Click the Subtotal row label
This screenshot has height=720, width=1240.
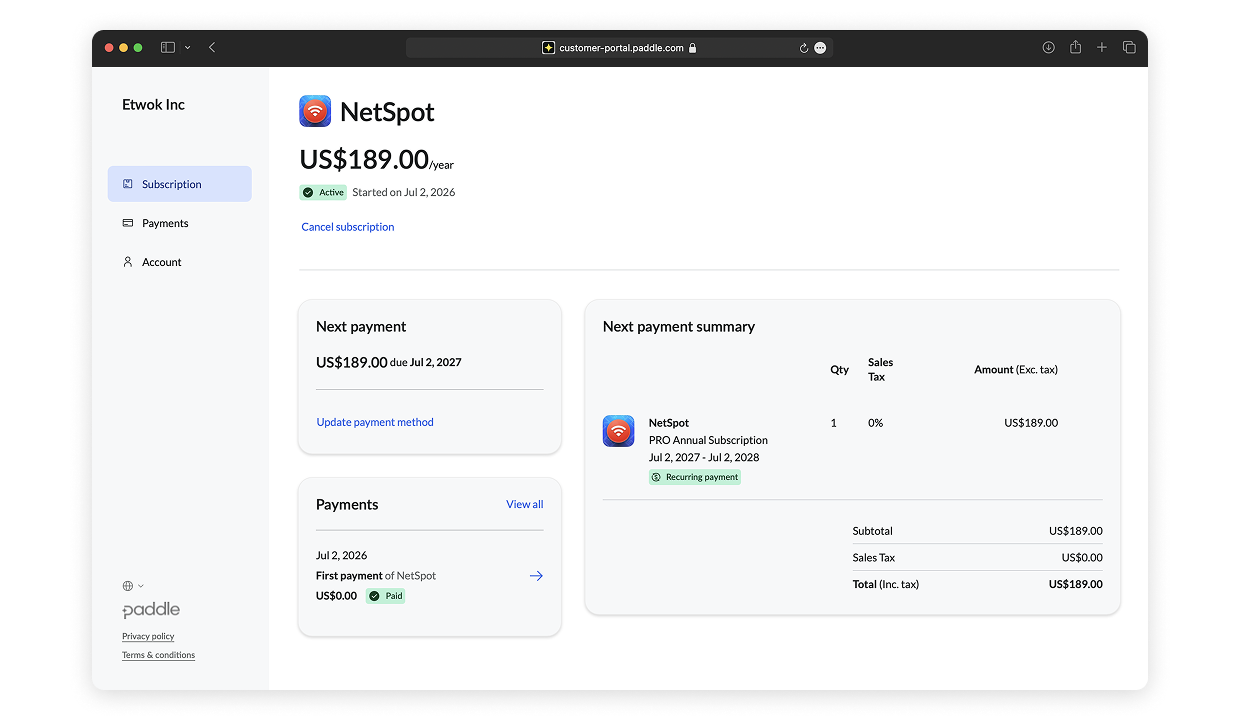[873, 531]
